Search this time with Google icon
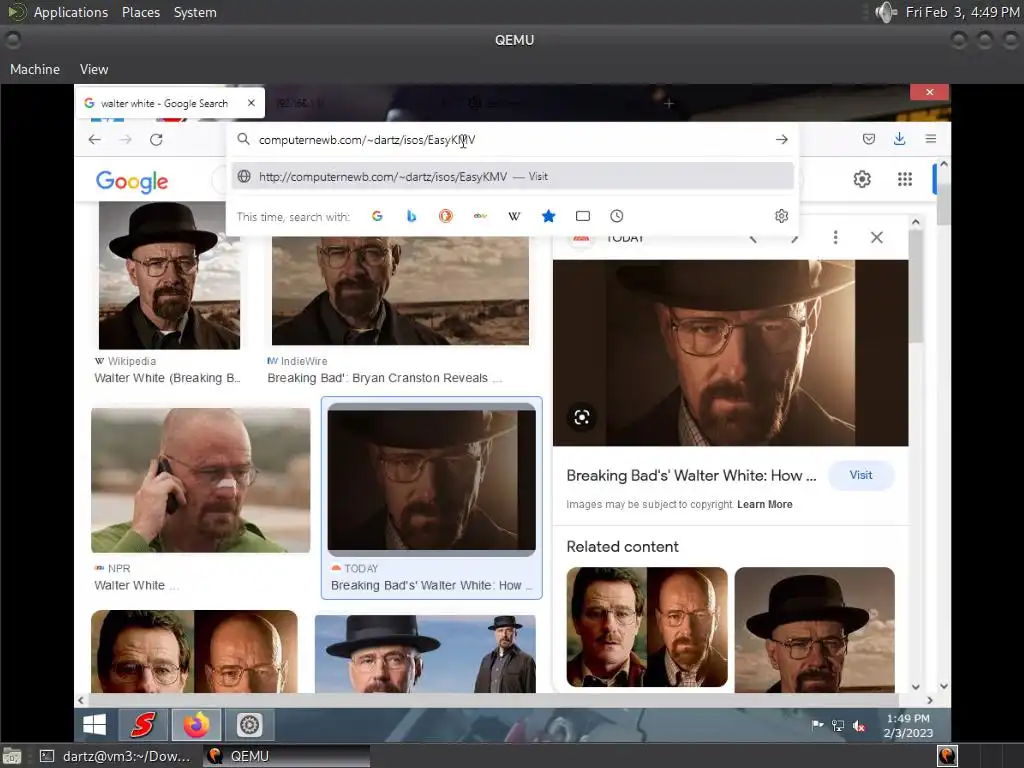Viewport: 1024px width, 768px height. [x=377, y=216]
